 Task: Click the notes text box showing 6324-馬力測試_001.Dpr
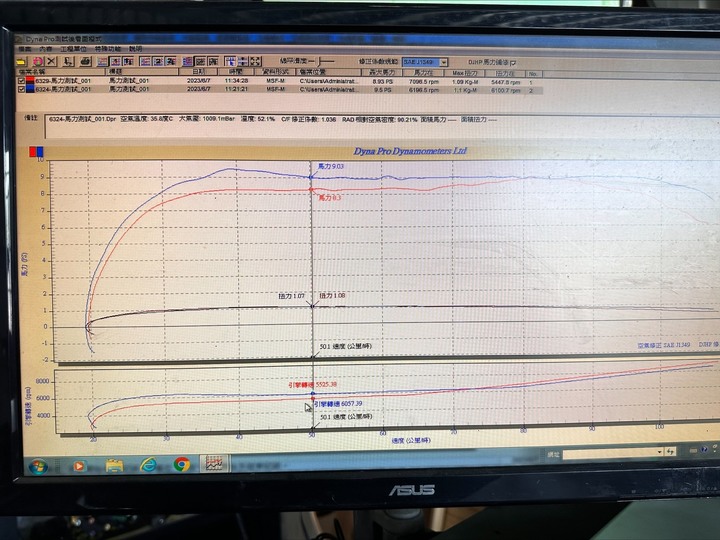click(382, 127)
